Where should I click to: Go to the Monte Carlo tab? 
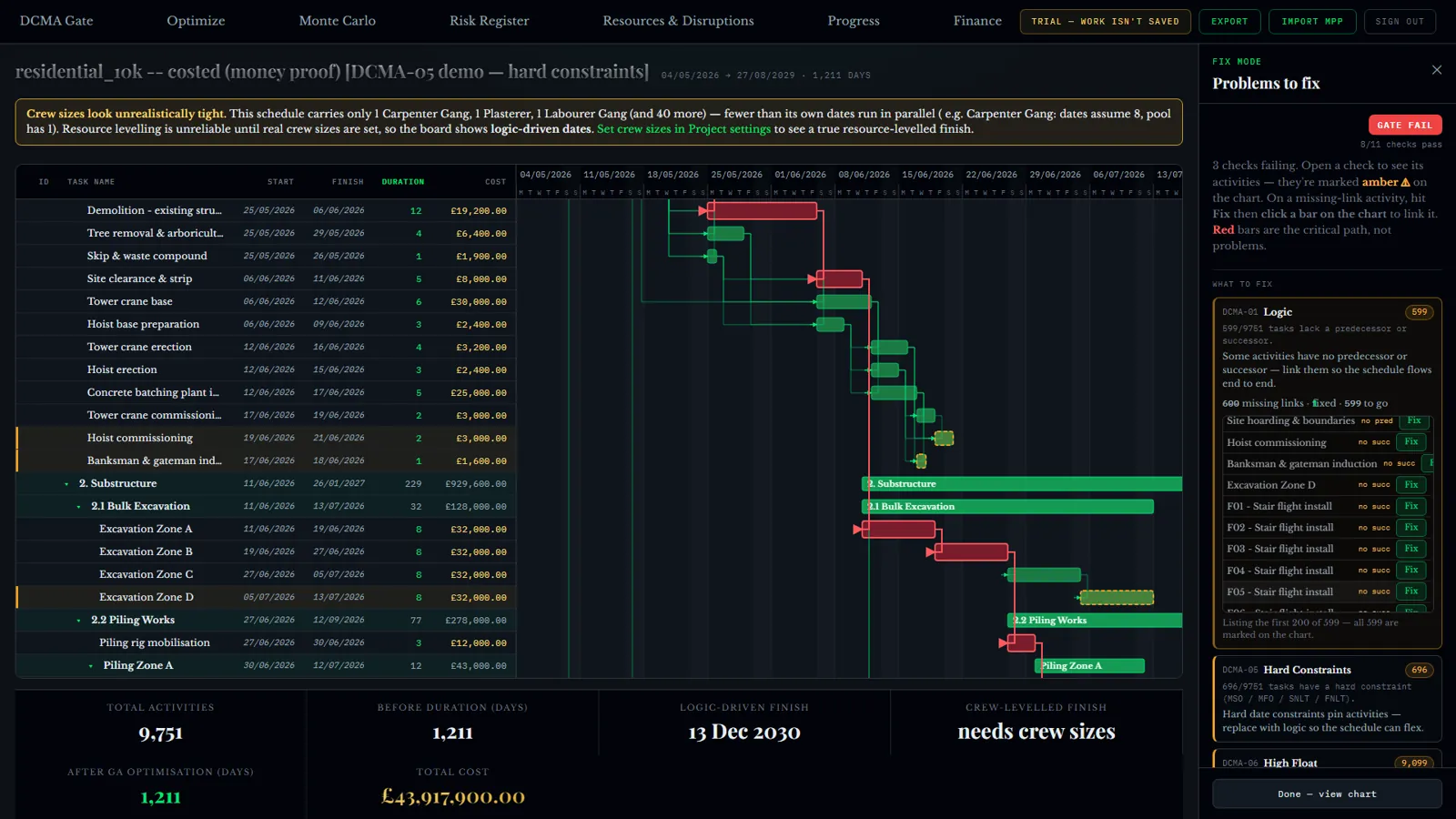pos(338,21)
